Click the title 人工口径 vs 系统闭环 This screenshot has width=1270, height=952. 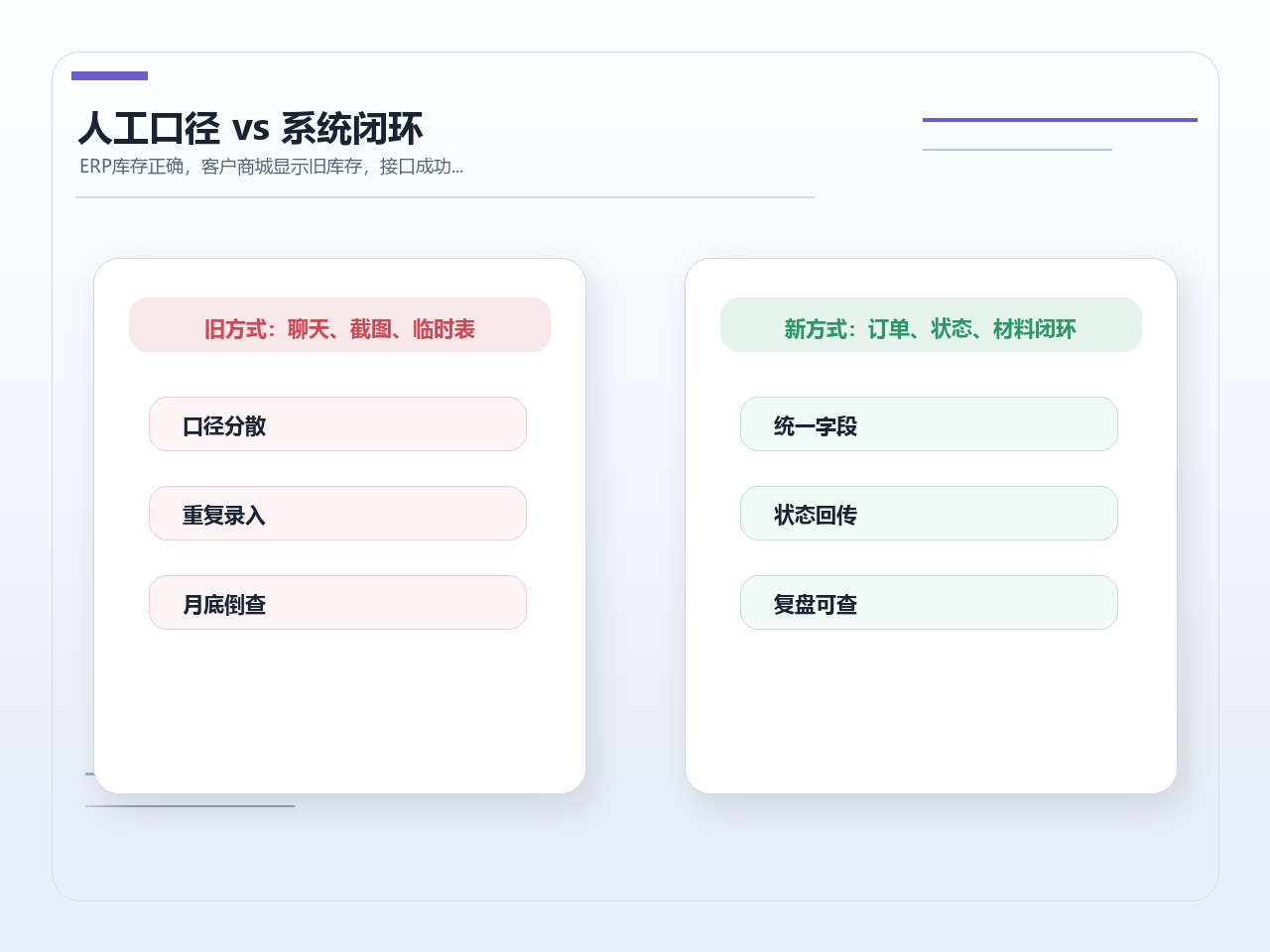(251, 129)
